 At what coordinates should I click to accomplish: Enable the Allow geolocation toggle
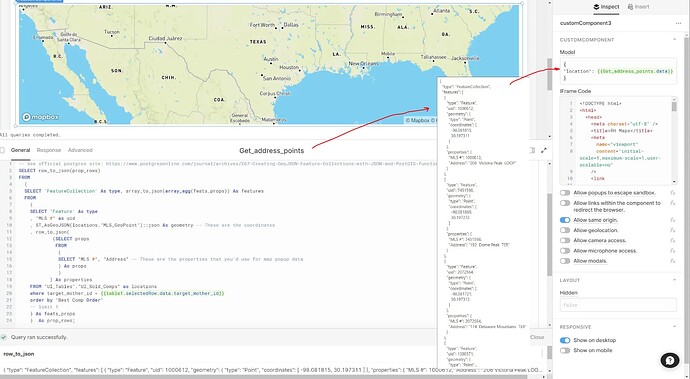tap(565, 230)
